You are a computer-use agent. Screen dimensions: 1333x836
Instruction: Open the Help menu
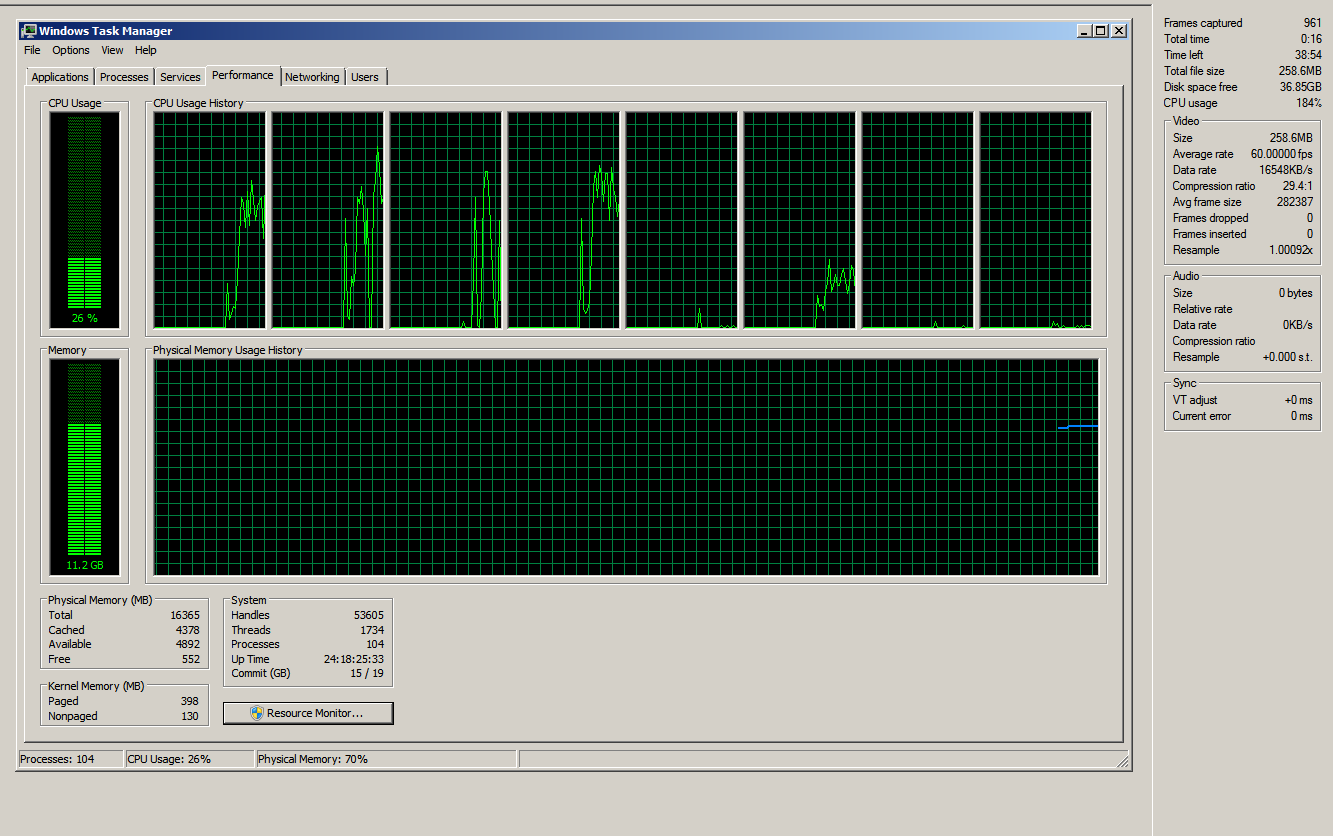[x=146, y=50]
